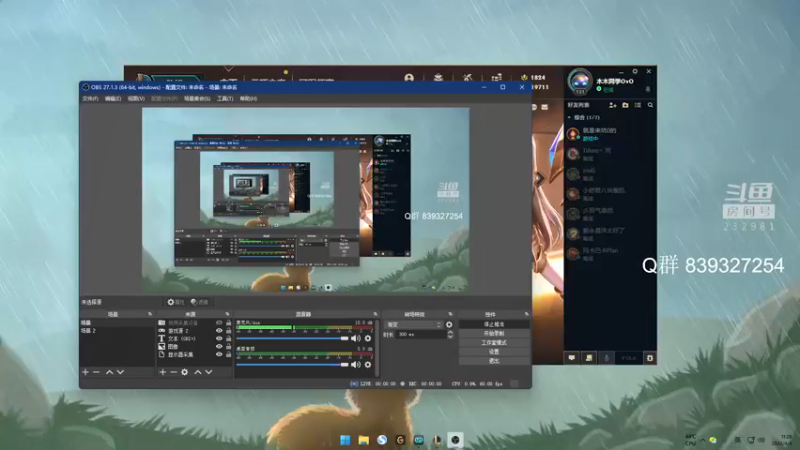Click the 工作室模式 button
Viewport: 800px width, 450px height.
[493, 342]
